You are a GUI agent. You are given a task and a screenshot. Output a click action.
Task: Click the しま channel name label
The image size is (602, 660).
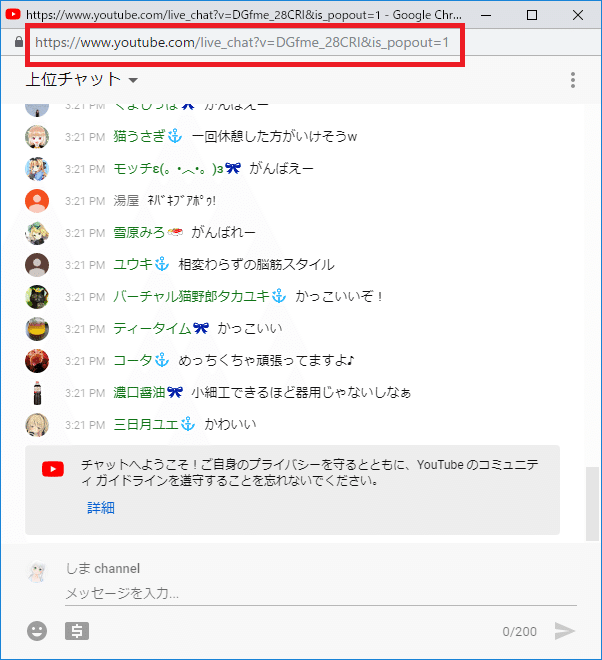[103, 568]
